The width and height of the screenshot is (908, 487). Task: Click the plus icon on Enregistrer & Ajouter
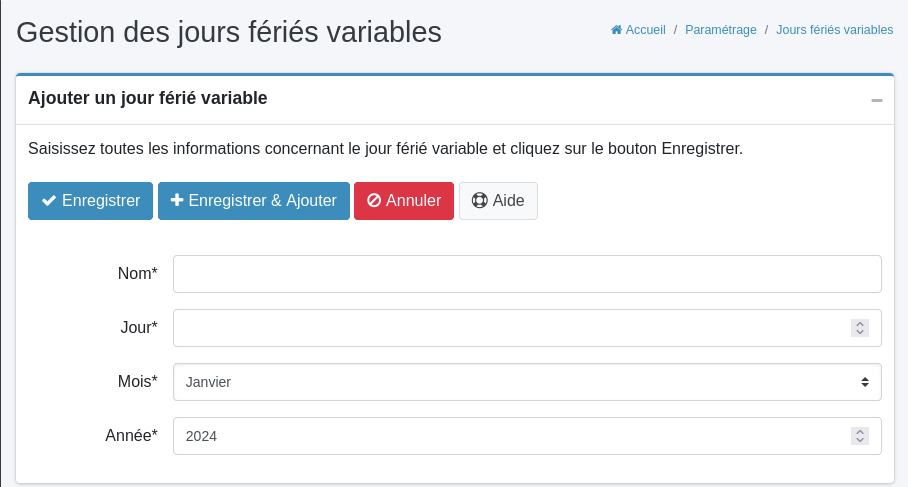[x=177, y=200]
